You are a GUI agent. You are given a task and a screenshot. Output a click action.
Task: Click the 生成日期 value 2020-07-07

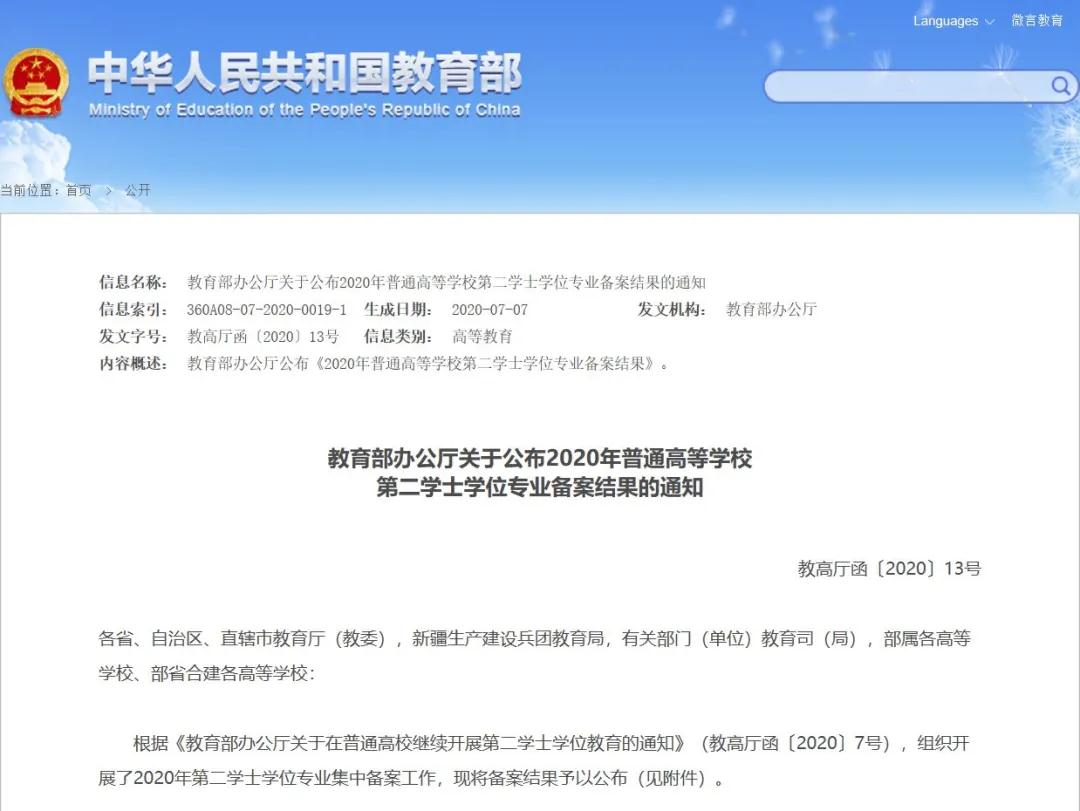click(x=489, y=309)
